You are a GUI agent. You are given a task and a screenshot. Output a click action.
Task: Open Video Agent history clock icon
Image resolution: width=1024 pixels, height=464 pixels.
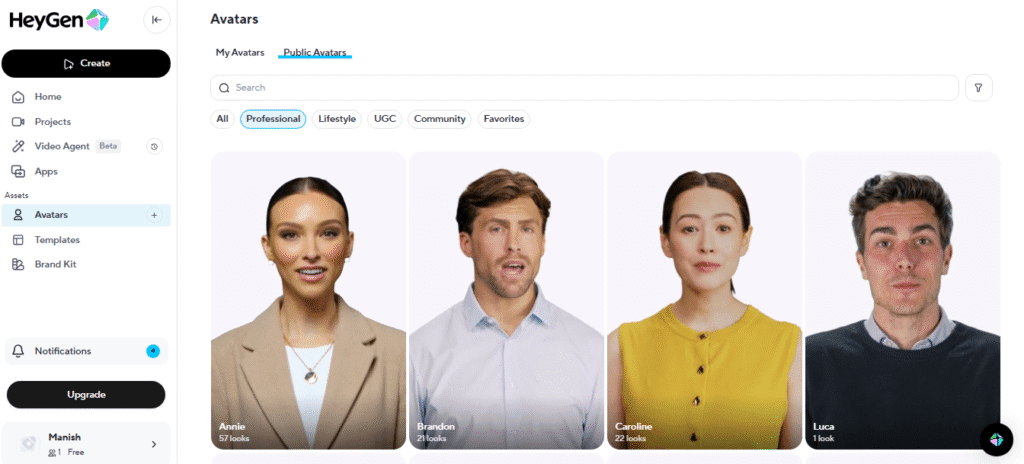(155, 146)
